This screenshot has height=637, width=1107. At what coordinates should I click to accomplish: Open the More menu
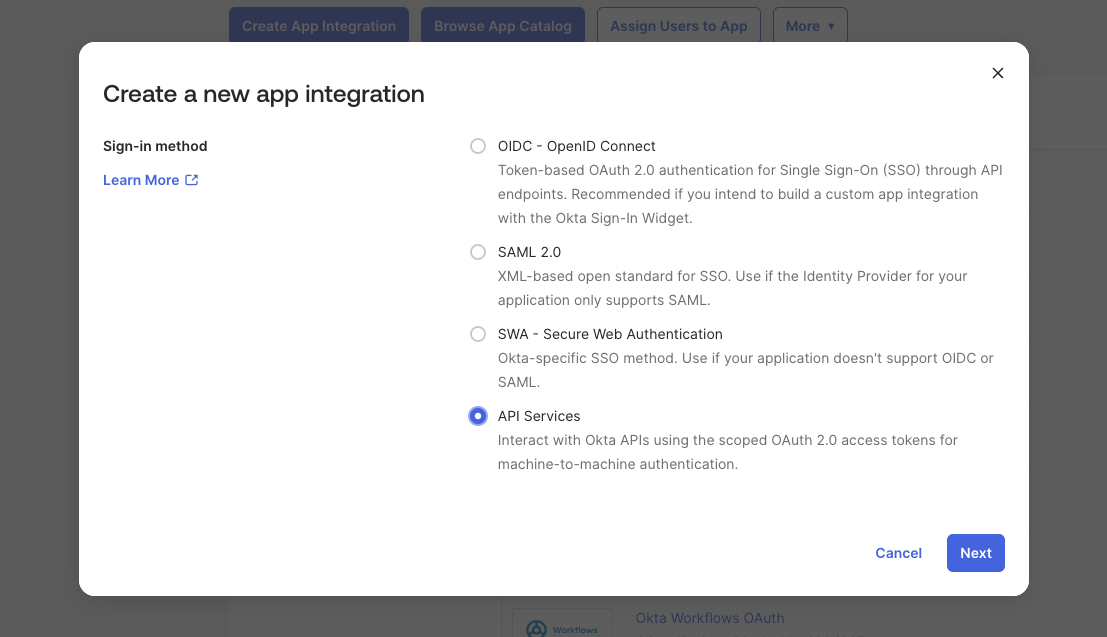click(x=810, y=26)
